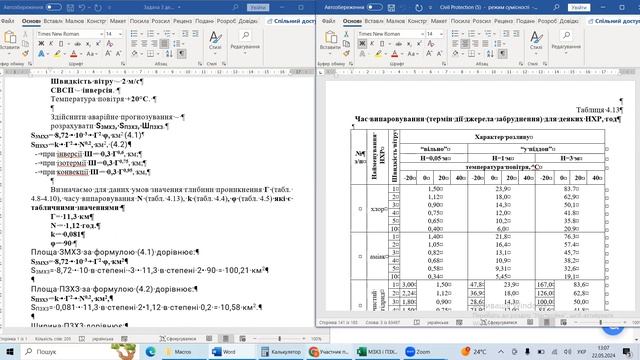Open Стилі gallery in left Word window
This screenshot has width=640, height=360.
point(215,41)
